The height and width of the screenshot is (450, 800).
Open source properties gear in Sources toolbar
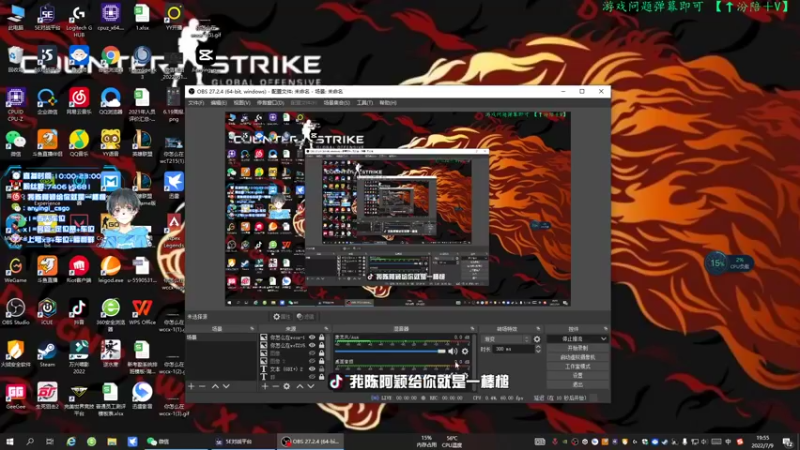[x=287, y=386]
